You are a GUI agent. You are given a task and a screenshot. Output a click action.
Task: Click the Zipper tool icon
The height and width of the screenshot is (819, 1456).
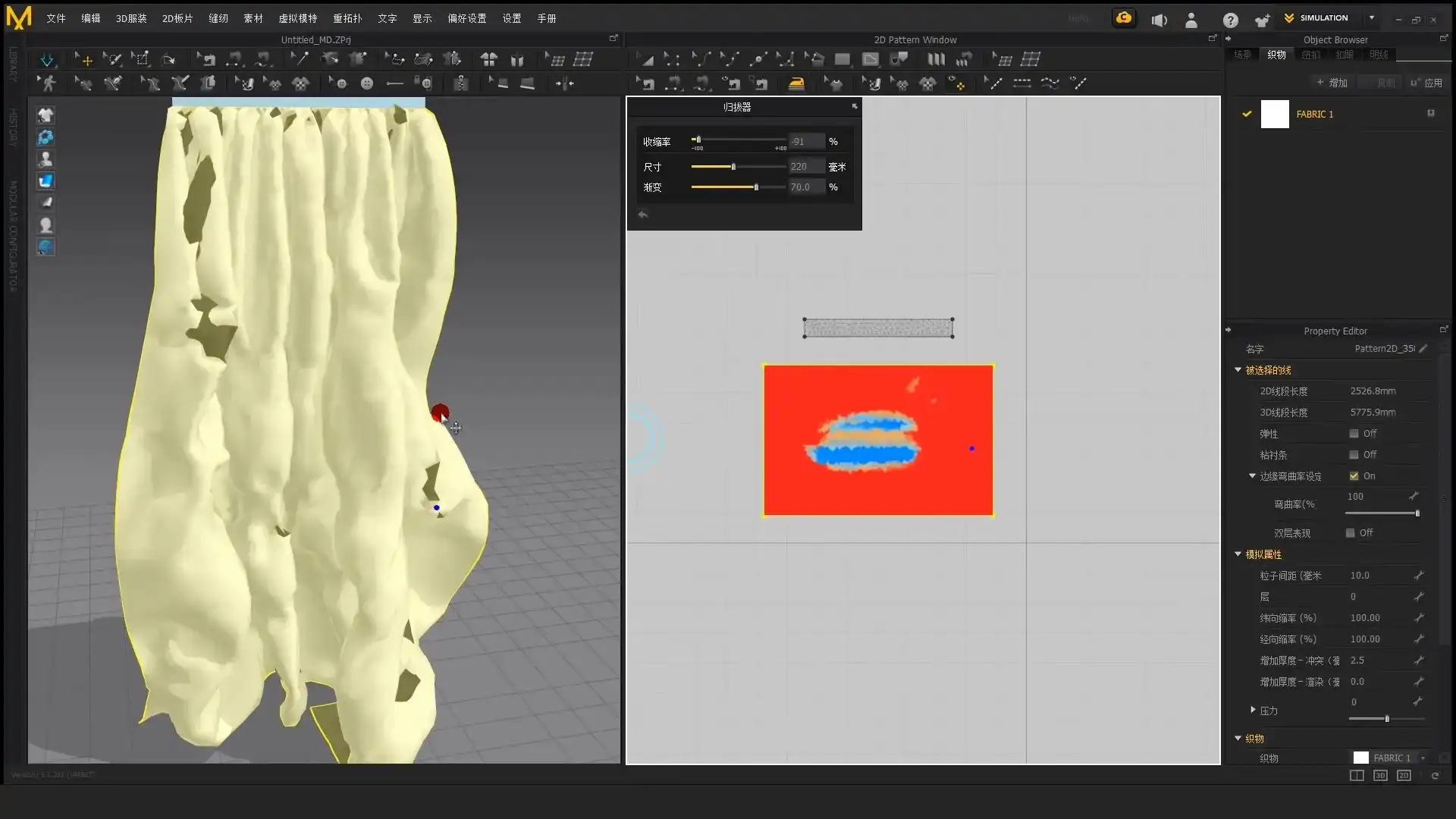coord(460,83)
